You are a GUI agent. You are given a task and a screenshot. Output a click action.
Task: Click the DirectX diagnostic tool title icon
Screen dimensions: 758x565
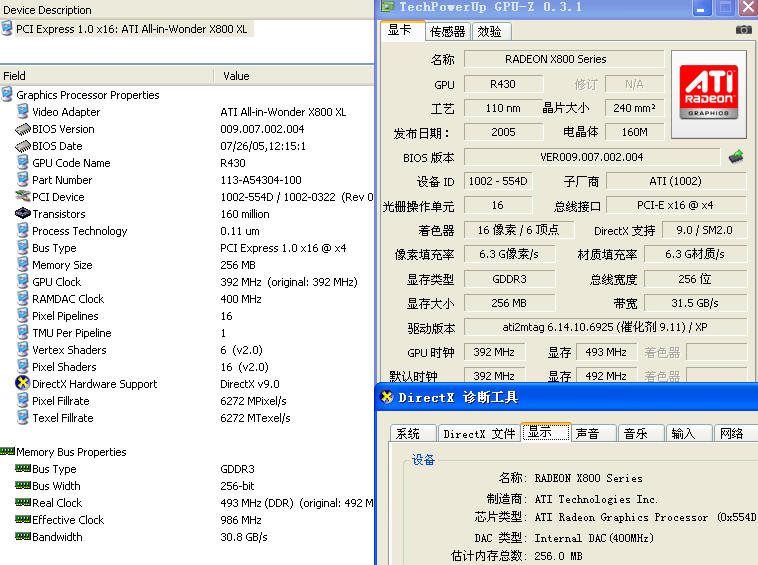(x=387, y=397)
